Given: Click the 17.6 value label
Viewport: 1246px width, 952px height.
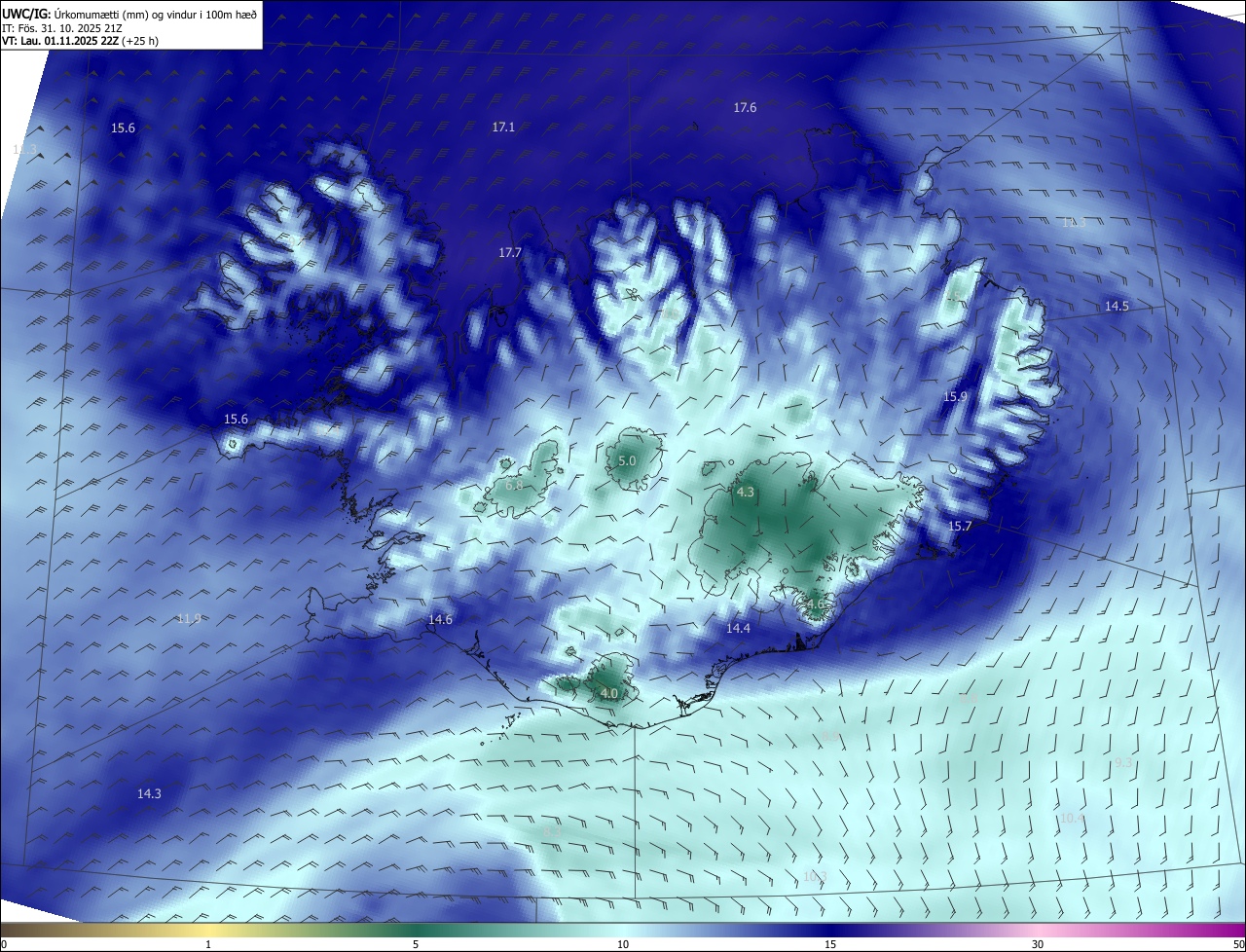Looking at the screenshot, I should click(x=745, y=108).
